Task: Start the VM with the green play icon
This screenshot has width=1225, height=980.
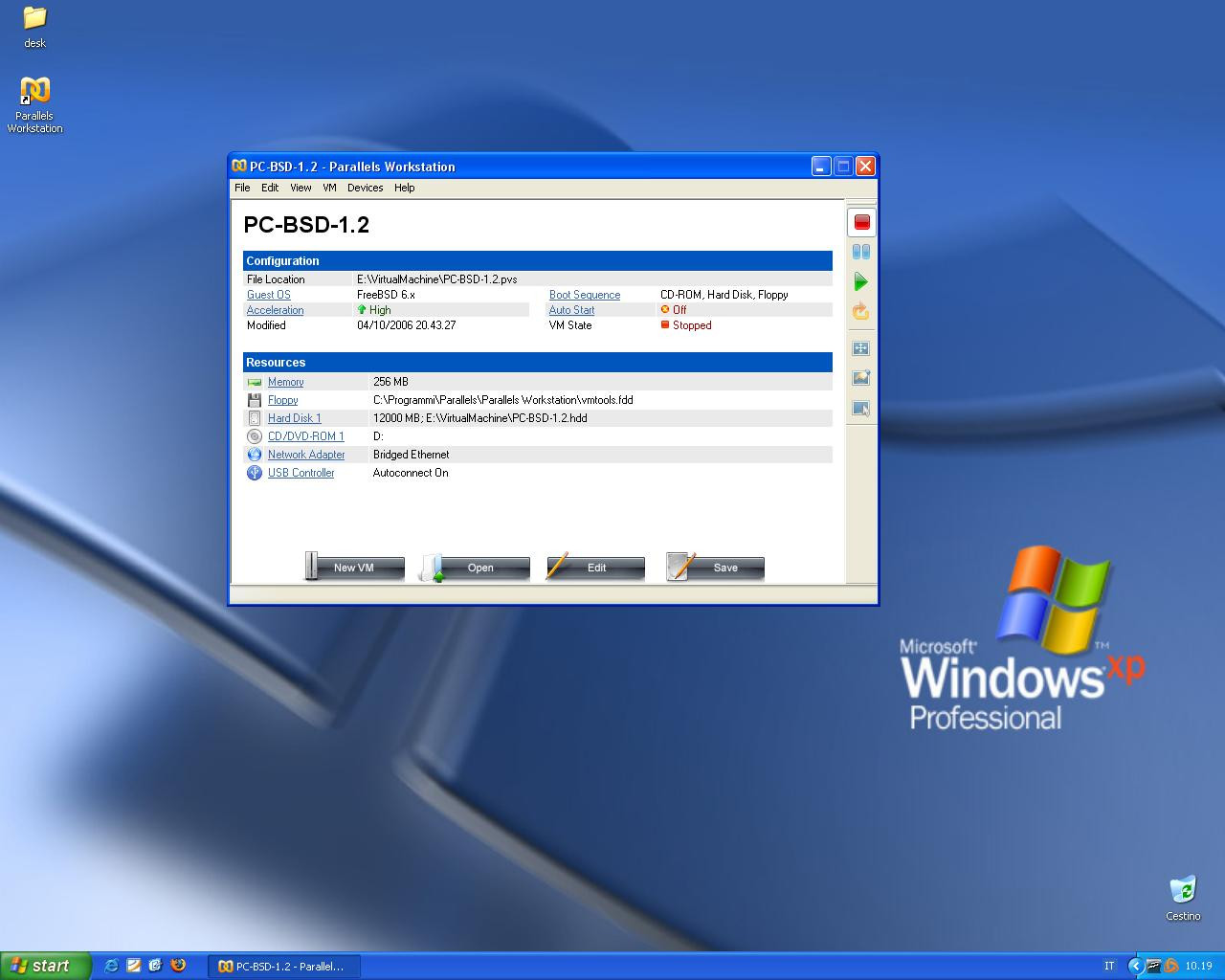Action: tap(861, 281)
